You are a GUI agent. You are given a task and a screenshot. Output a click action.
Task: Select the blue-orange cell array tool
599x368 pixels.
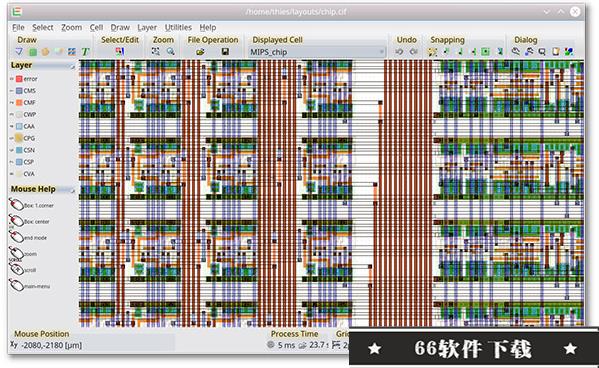[71, 52]
